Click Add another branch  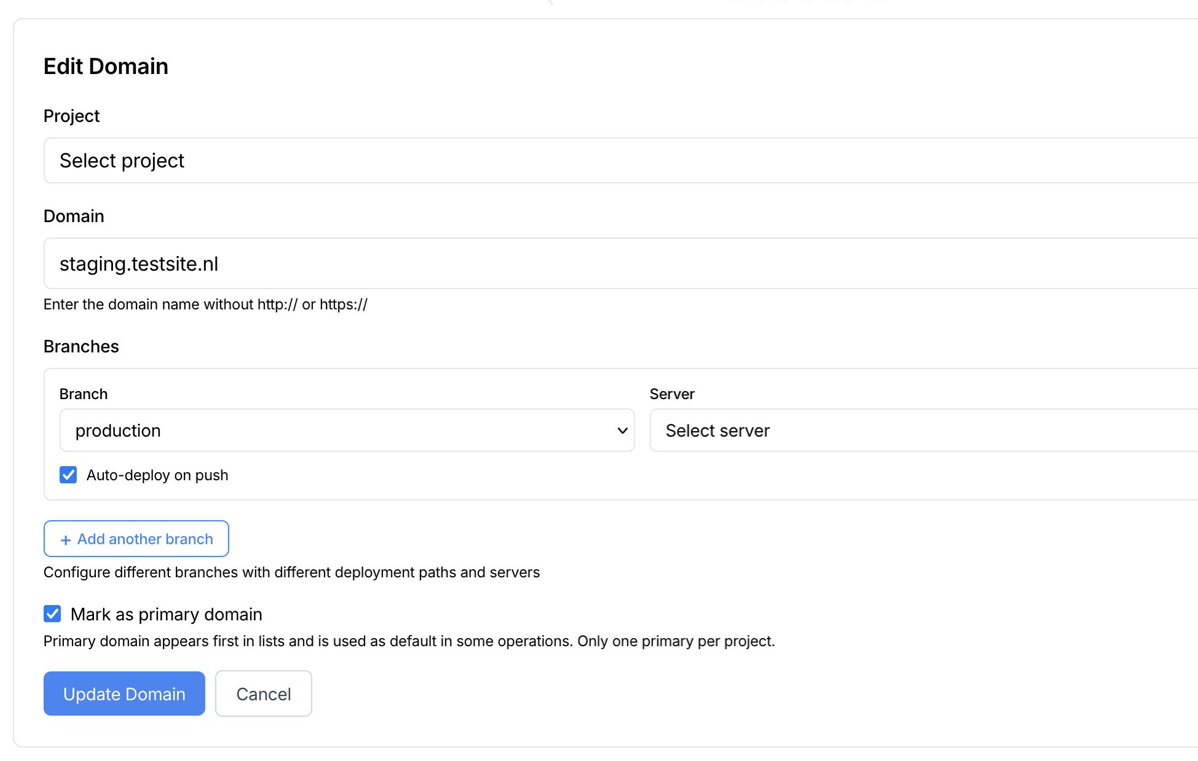[136, 538]
